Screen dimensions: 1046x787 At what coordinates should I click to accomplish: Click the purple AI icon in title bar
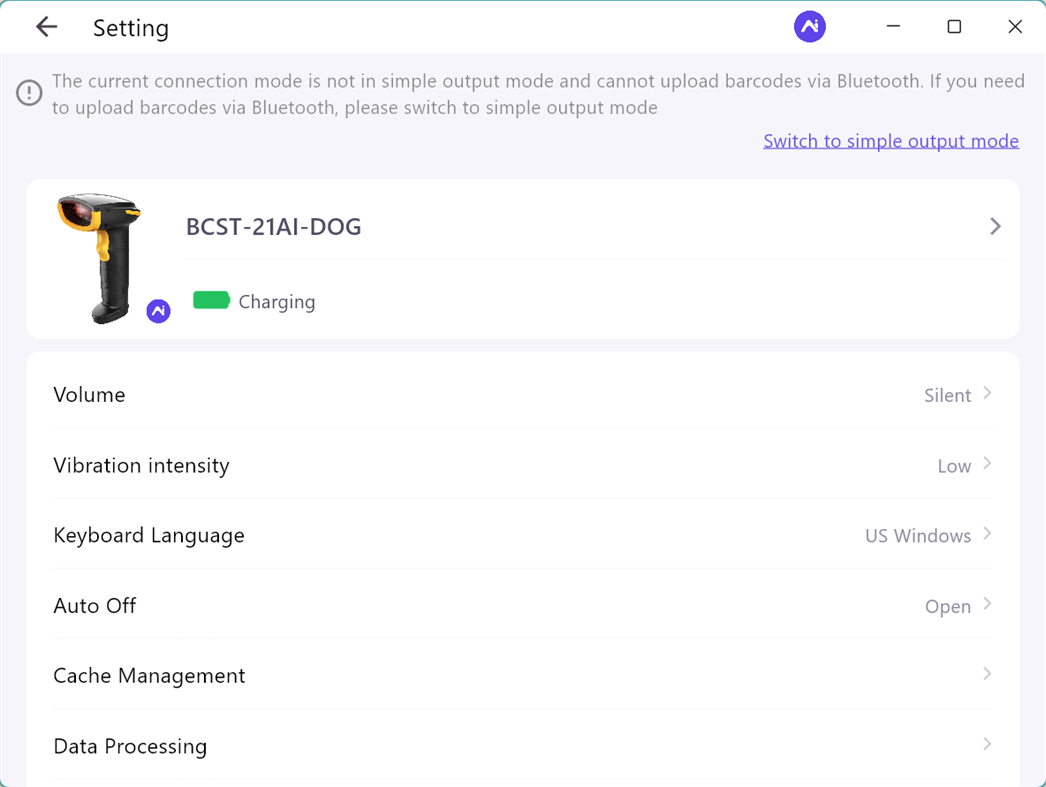click(x=809, y=27)
